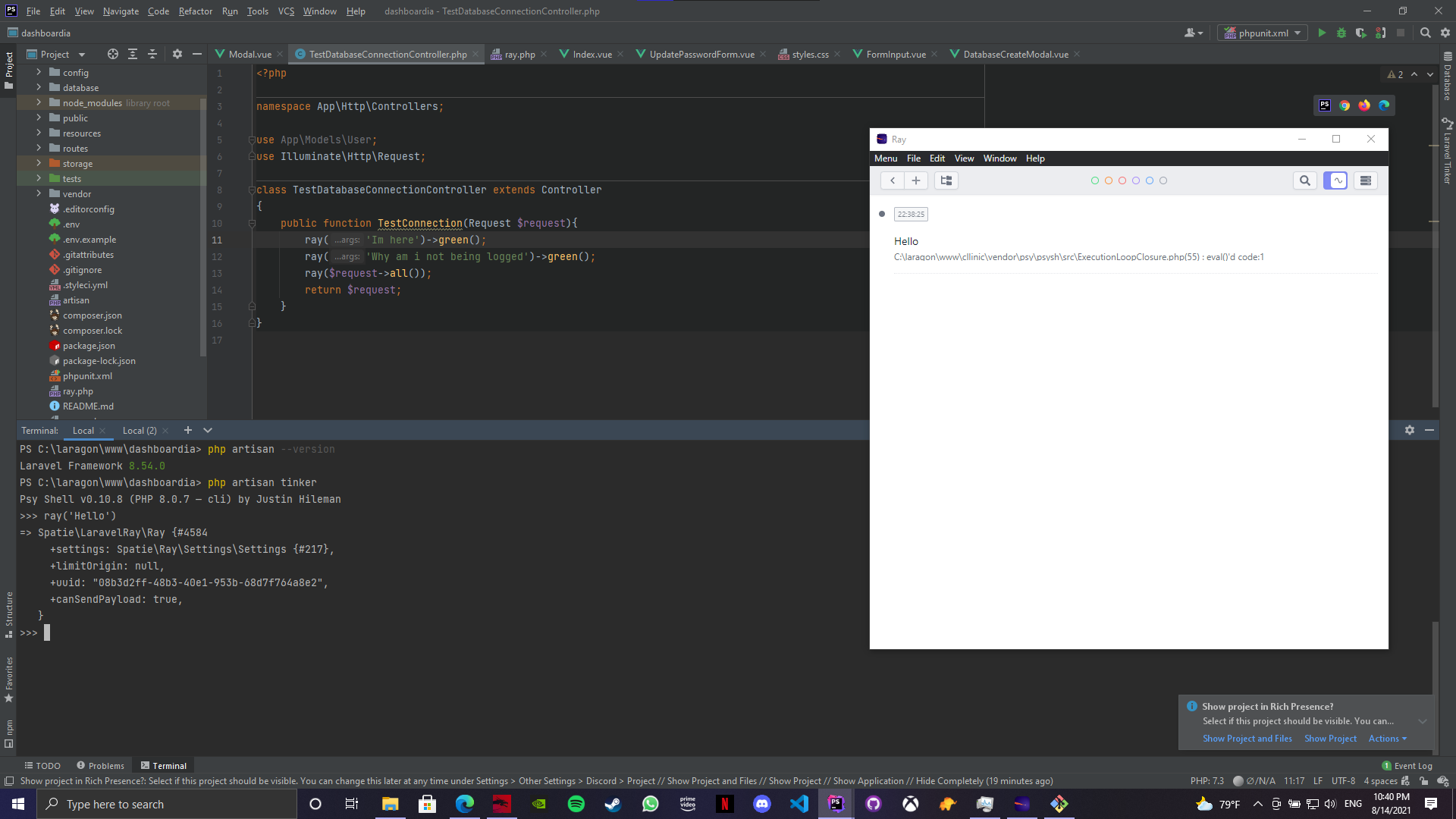Toggle Ray purple color filter
1456x819 pixels.
1136,180
